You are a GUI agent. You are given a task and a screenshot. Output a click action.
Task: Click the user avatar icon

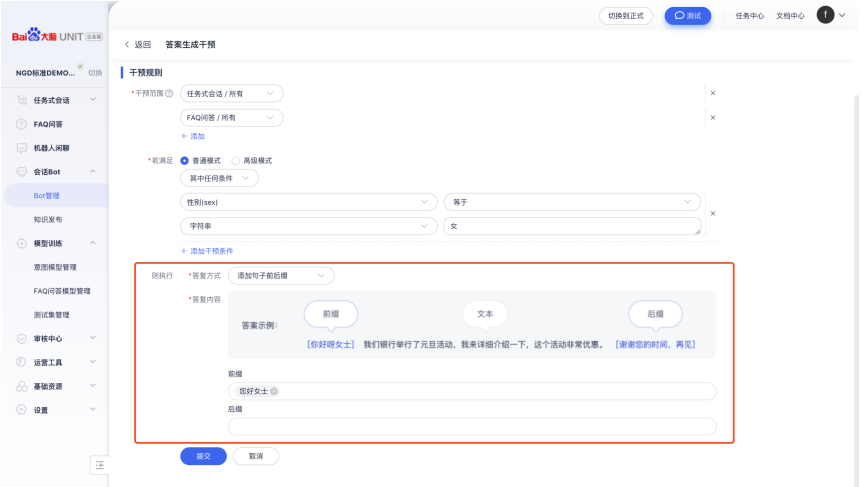click(825, 15)
